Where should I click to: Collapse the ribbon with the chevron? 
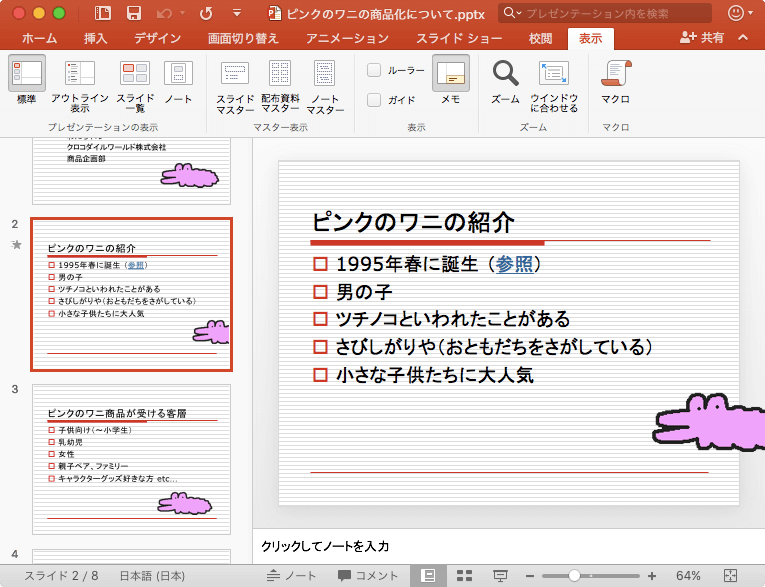point(743,38)
